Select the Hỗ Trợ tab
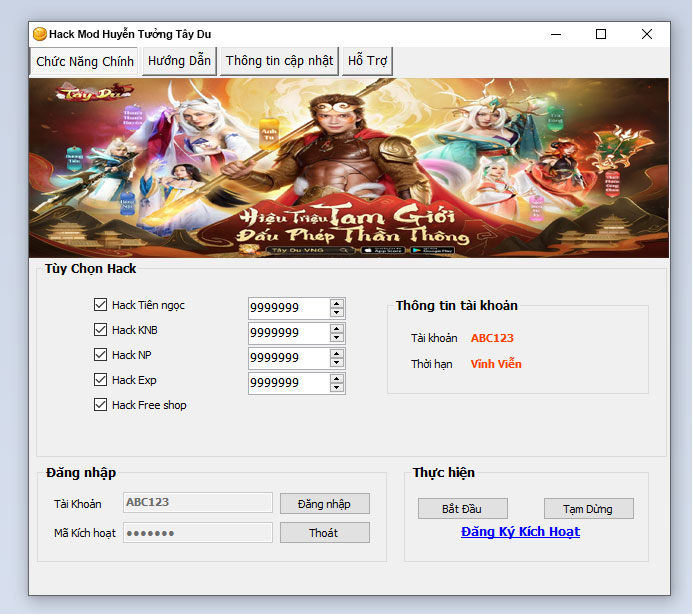This screenshot has height=616, width=693. [x=367, y=61]
